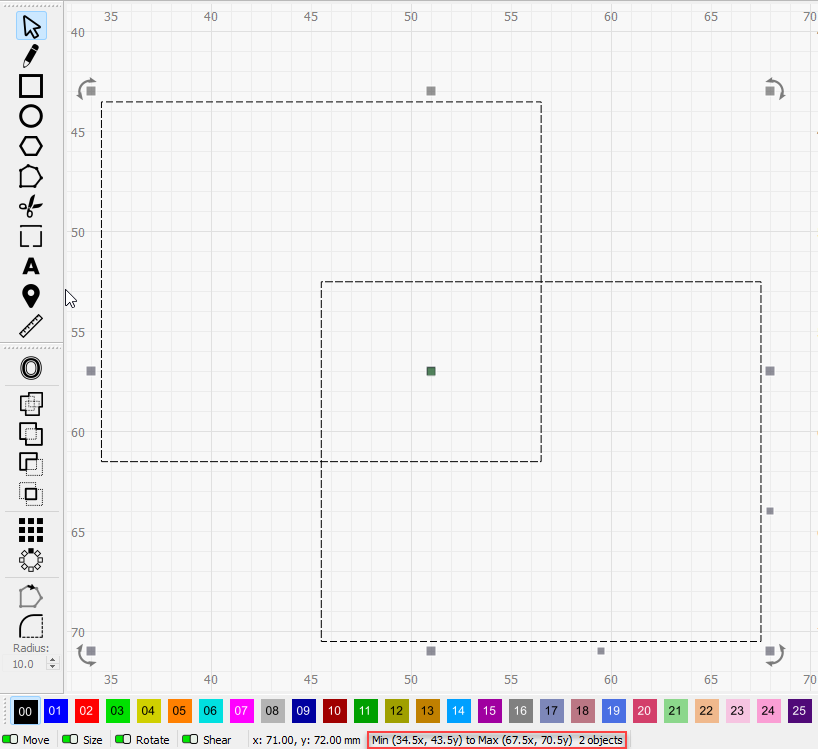Activate the Text tool
This screenshot has width=818, height=749.
coord(31,266)
